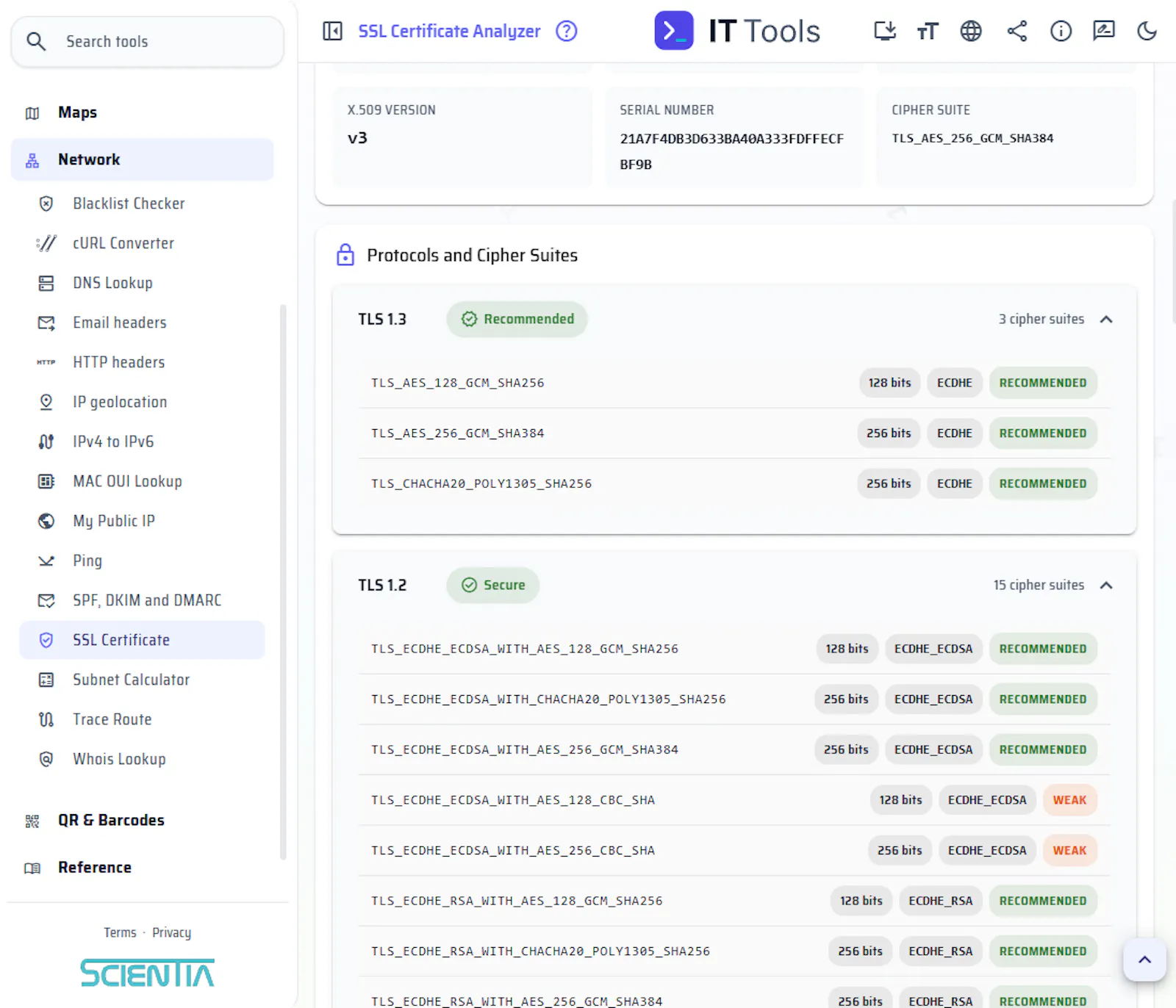Click the Subnet Calculator icon
Screen dimensions: 1176x1008
coord(46,680)
